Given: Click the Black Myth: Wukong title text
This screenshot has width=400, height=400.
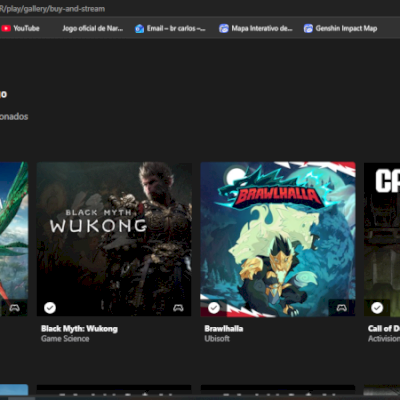Looking at the screenshot, I should pos(79,329).
